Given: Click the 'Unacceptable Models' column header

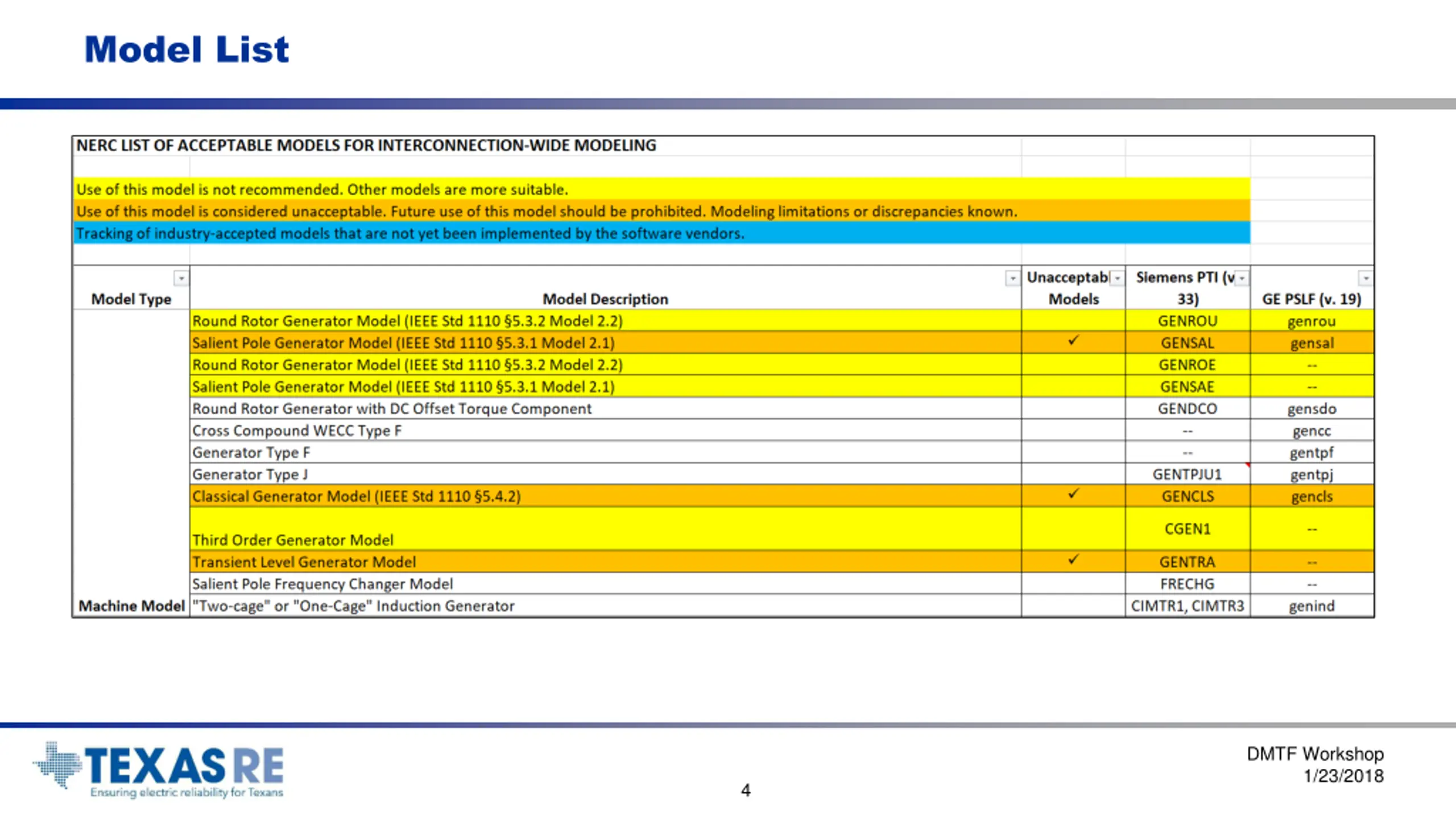Looking at the screenshot, I should (x=1073, y=288).
